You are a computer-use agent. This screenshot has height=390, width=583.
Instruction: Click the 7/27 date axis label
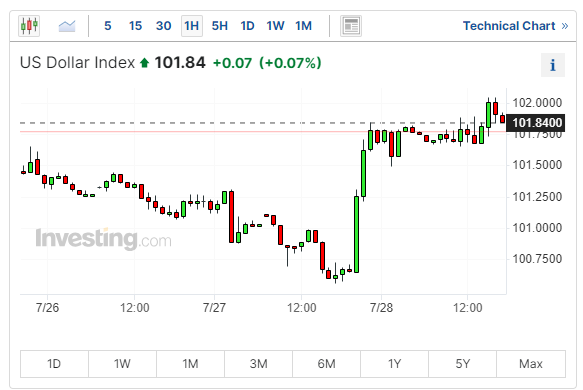pos(214,308)
